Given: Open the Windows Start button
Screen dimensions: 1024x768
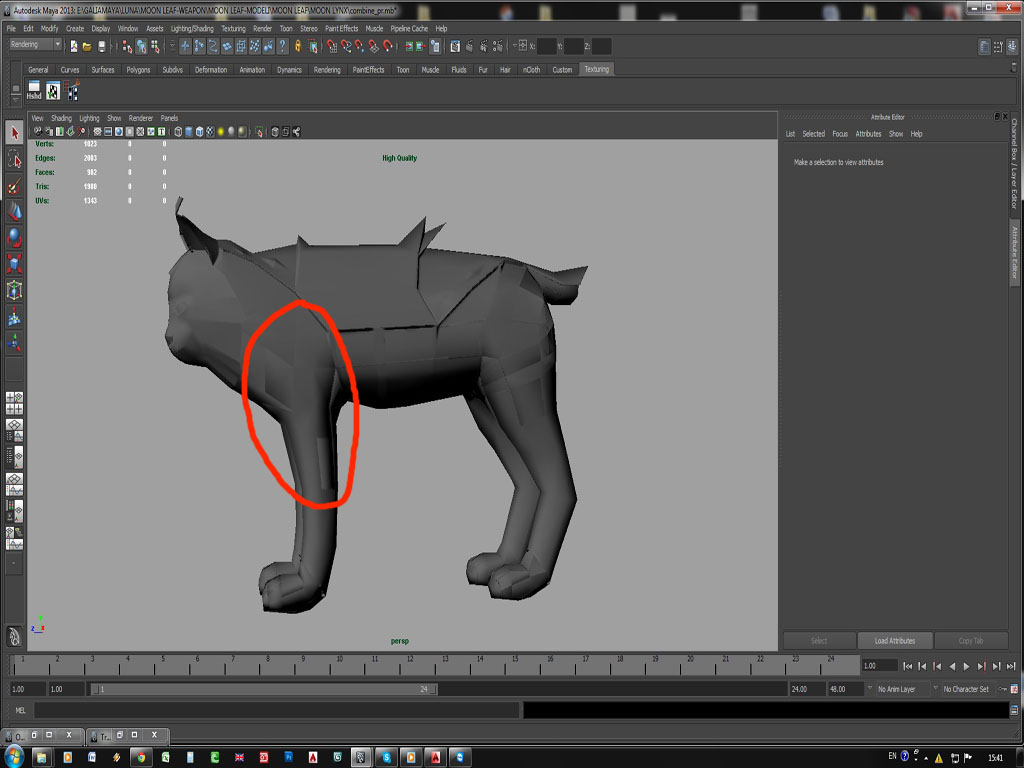Looking at the screenshot, I should pyautogui.click(x=13, y=757).
